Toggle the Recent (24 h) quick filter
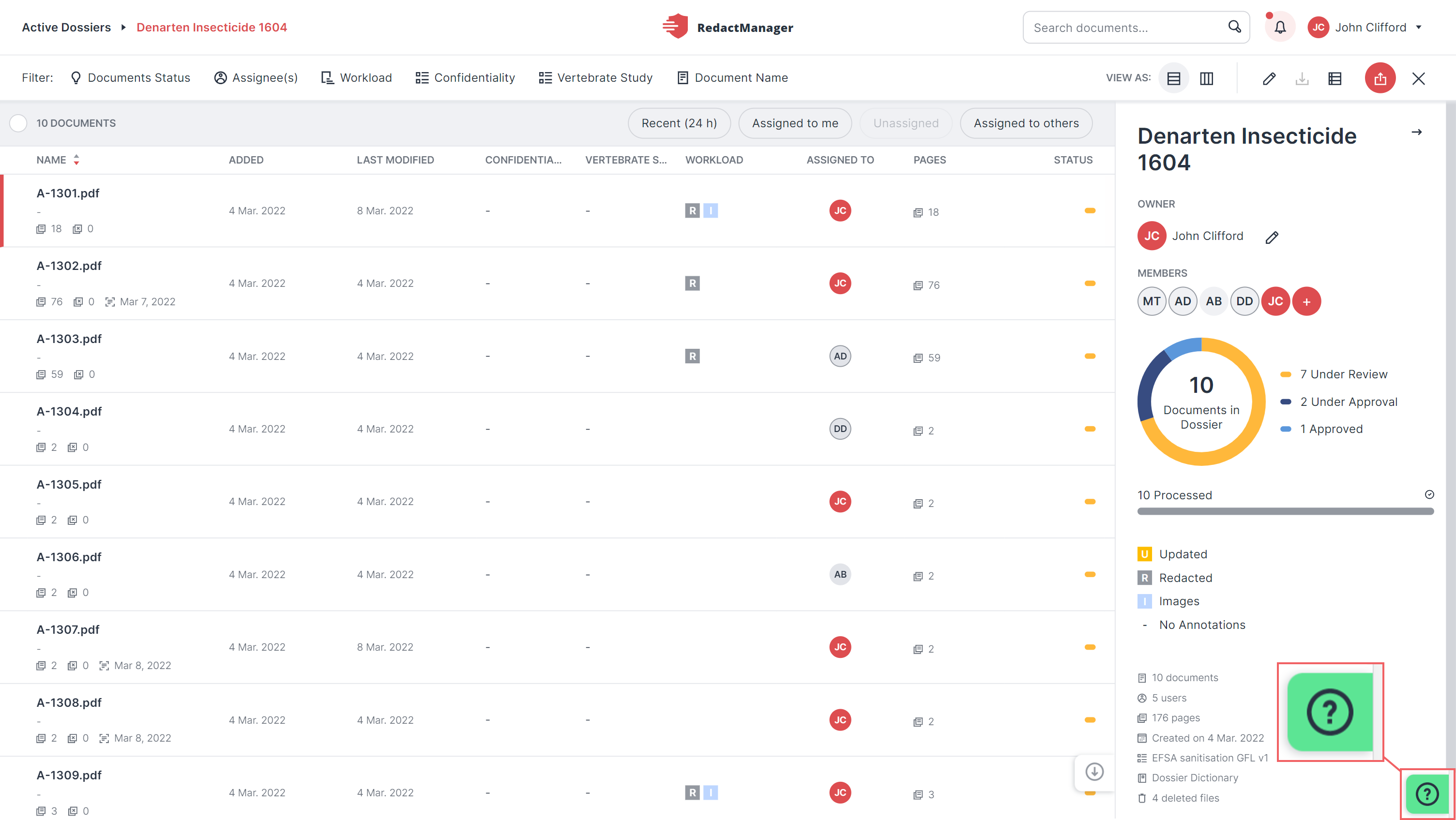1456x820 pixels. 679,123
